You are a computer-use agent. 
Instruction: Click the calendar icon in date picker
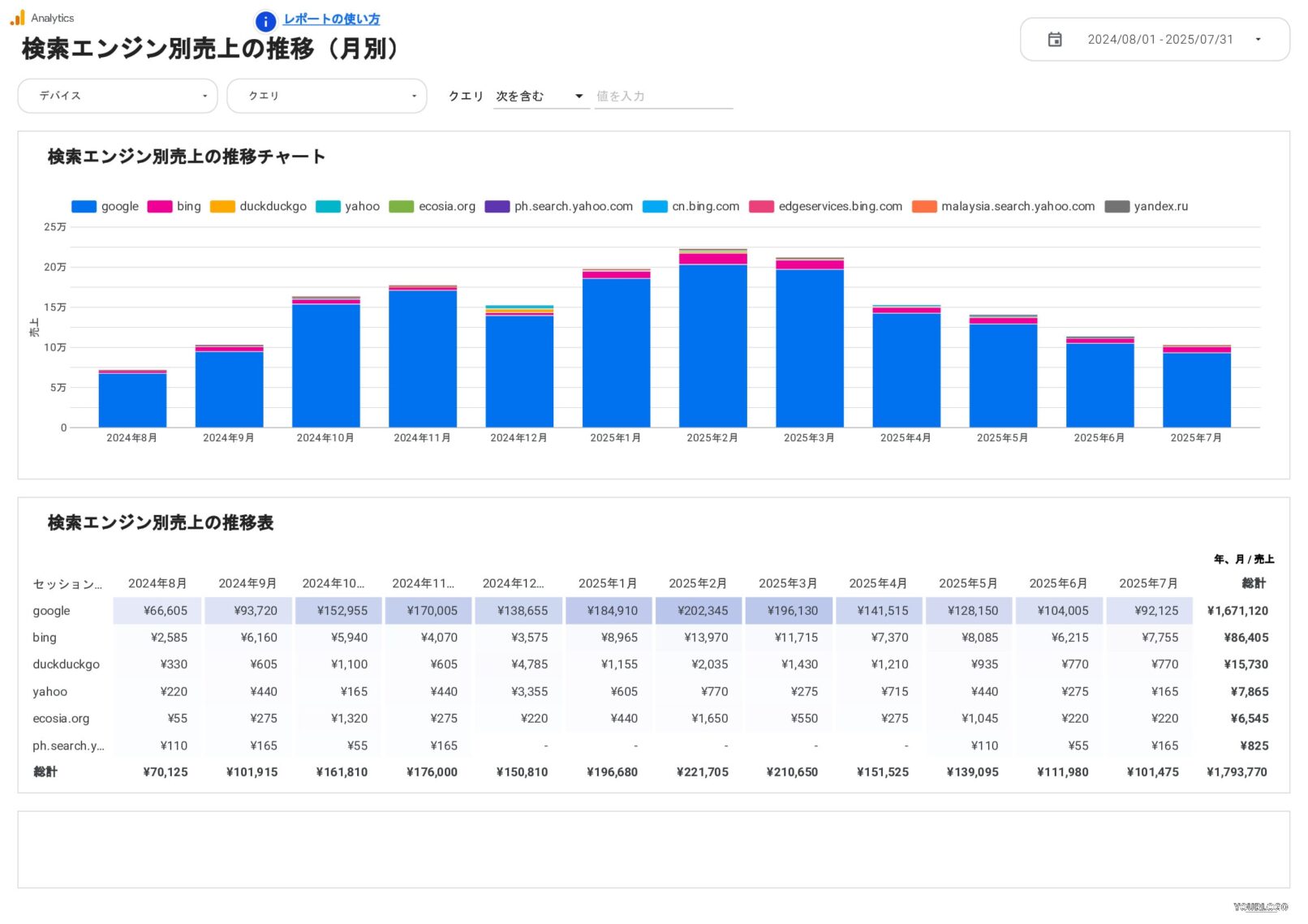click(x=1054, y=40)
